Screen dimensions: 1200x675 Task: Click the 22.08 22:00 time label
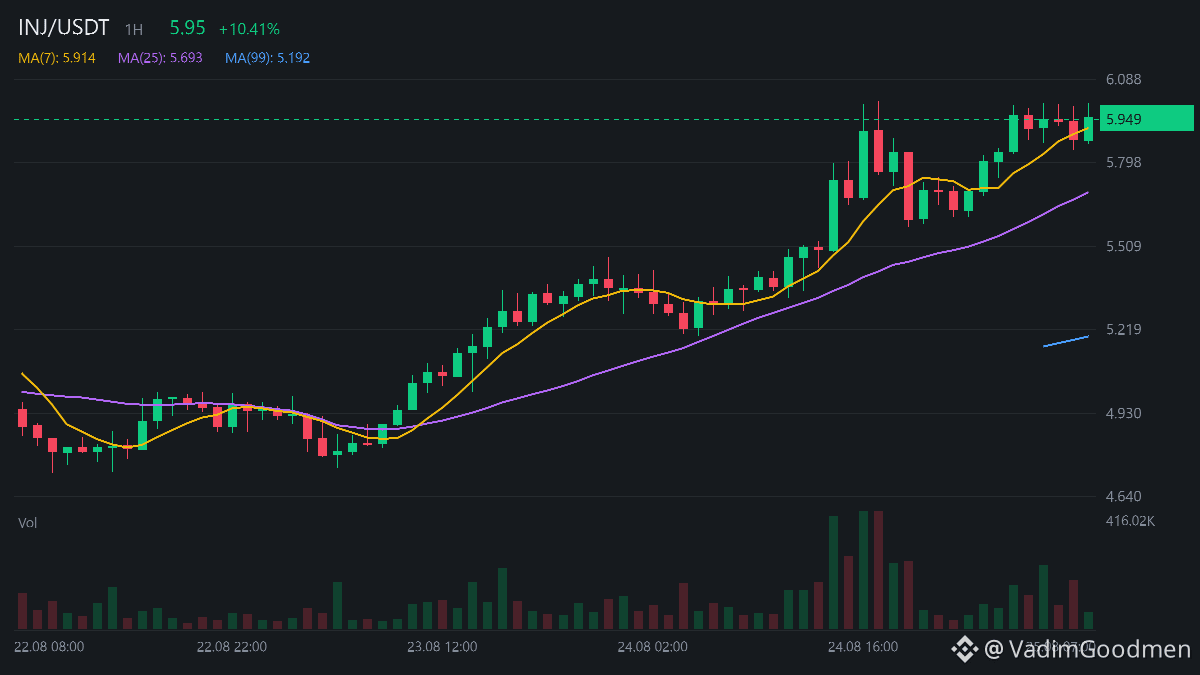point(232,647)
